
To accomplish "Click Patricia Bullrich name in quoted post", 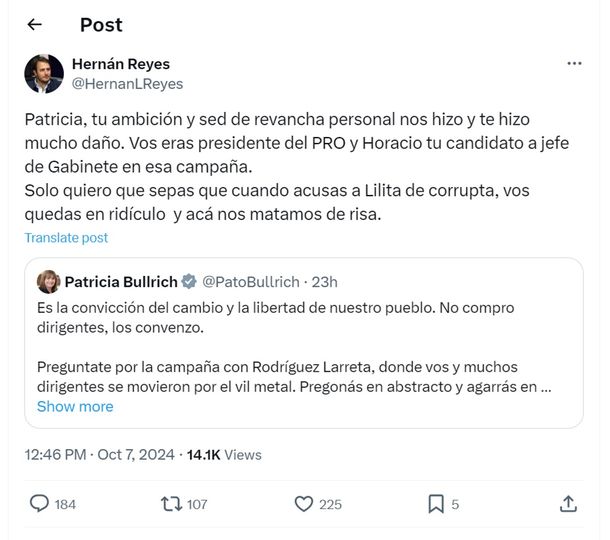I will pos(121,282).
